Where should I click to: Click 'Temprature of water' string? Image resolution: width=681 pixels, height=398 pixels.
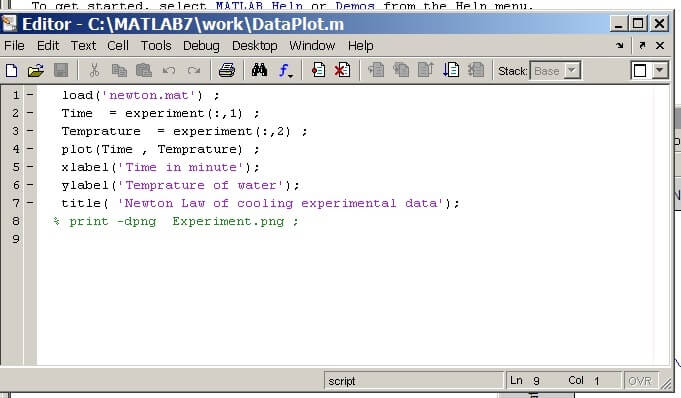coord(201,186)
